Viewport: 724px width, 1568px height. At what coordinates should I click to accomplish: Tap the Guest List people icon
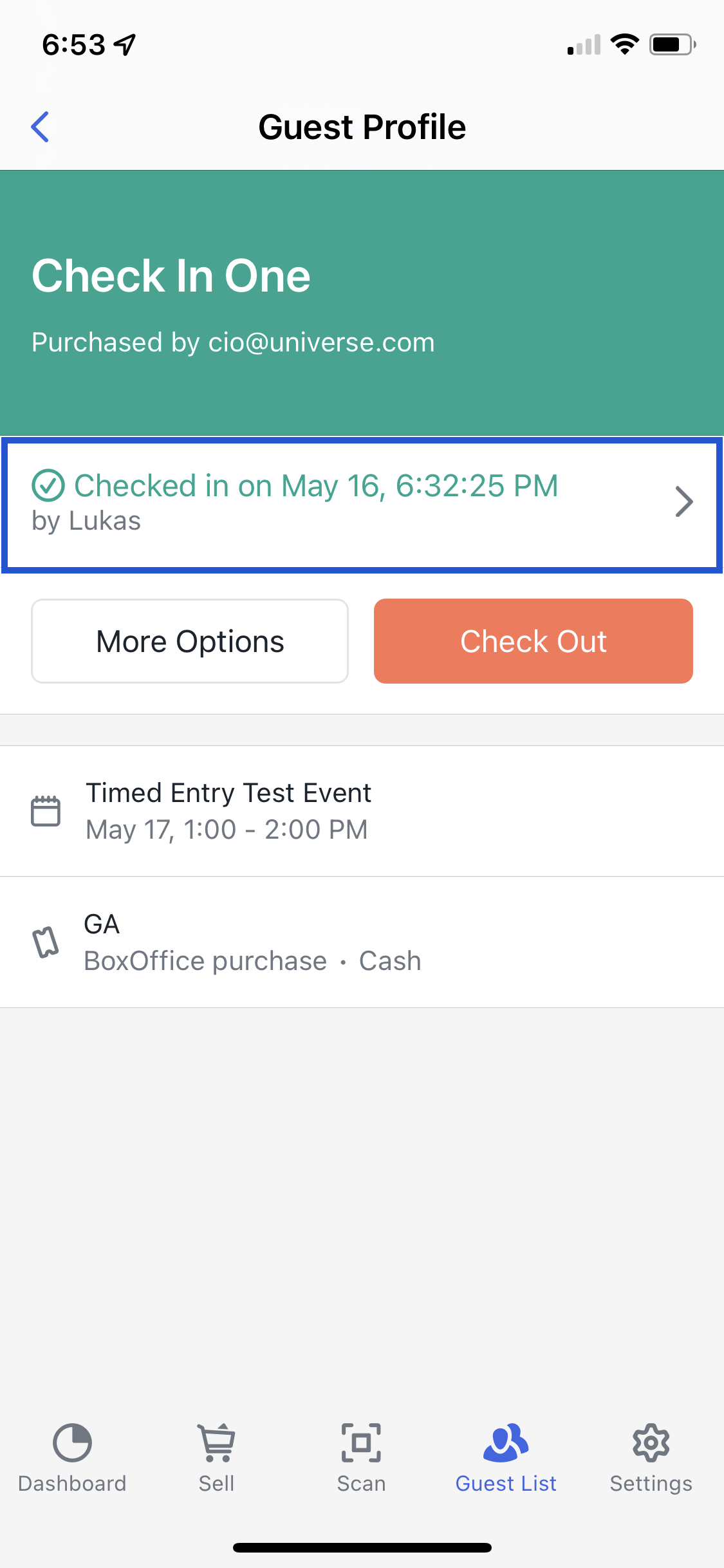506,1442
